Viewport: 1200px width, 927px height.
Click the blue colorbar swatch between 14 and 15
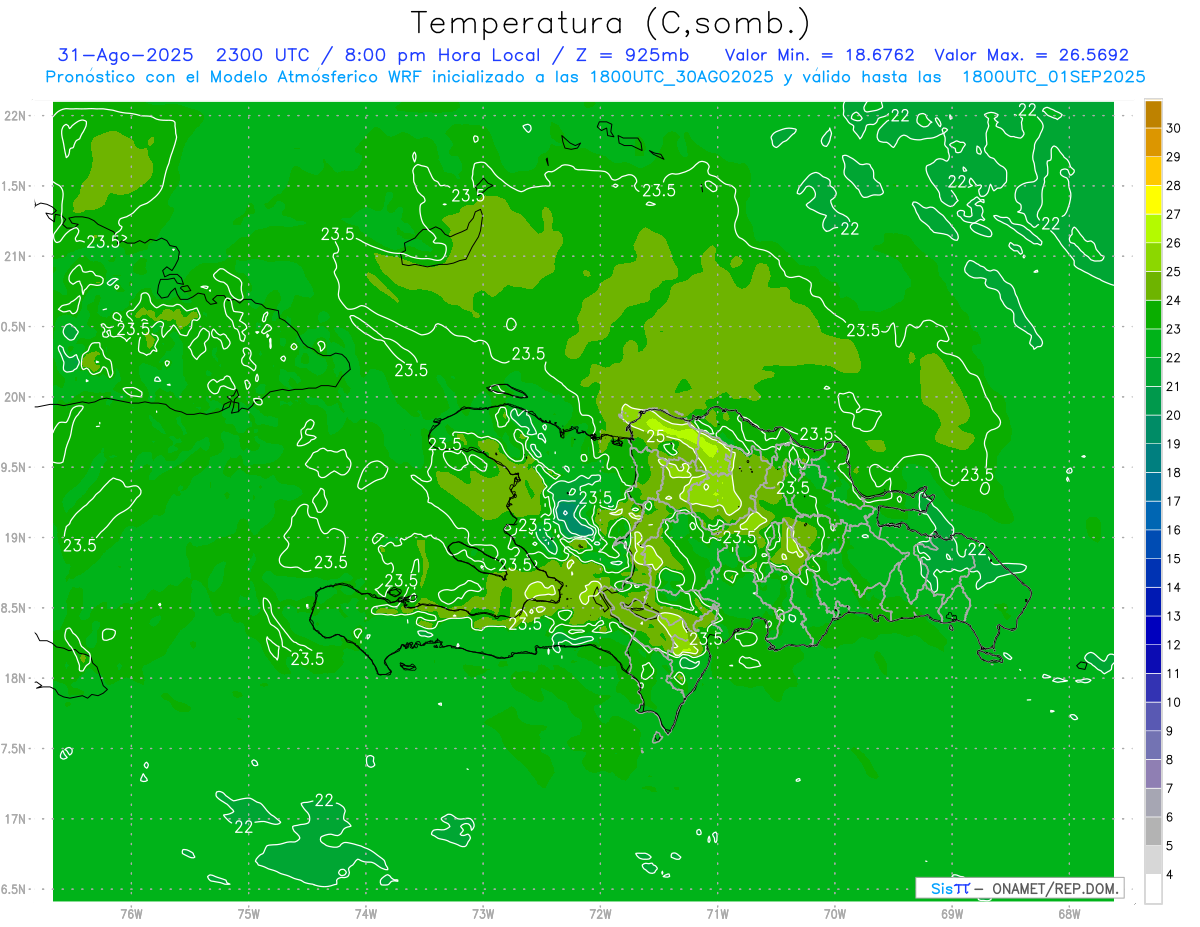[x=1153, y=574]
